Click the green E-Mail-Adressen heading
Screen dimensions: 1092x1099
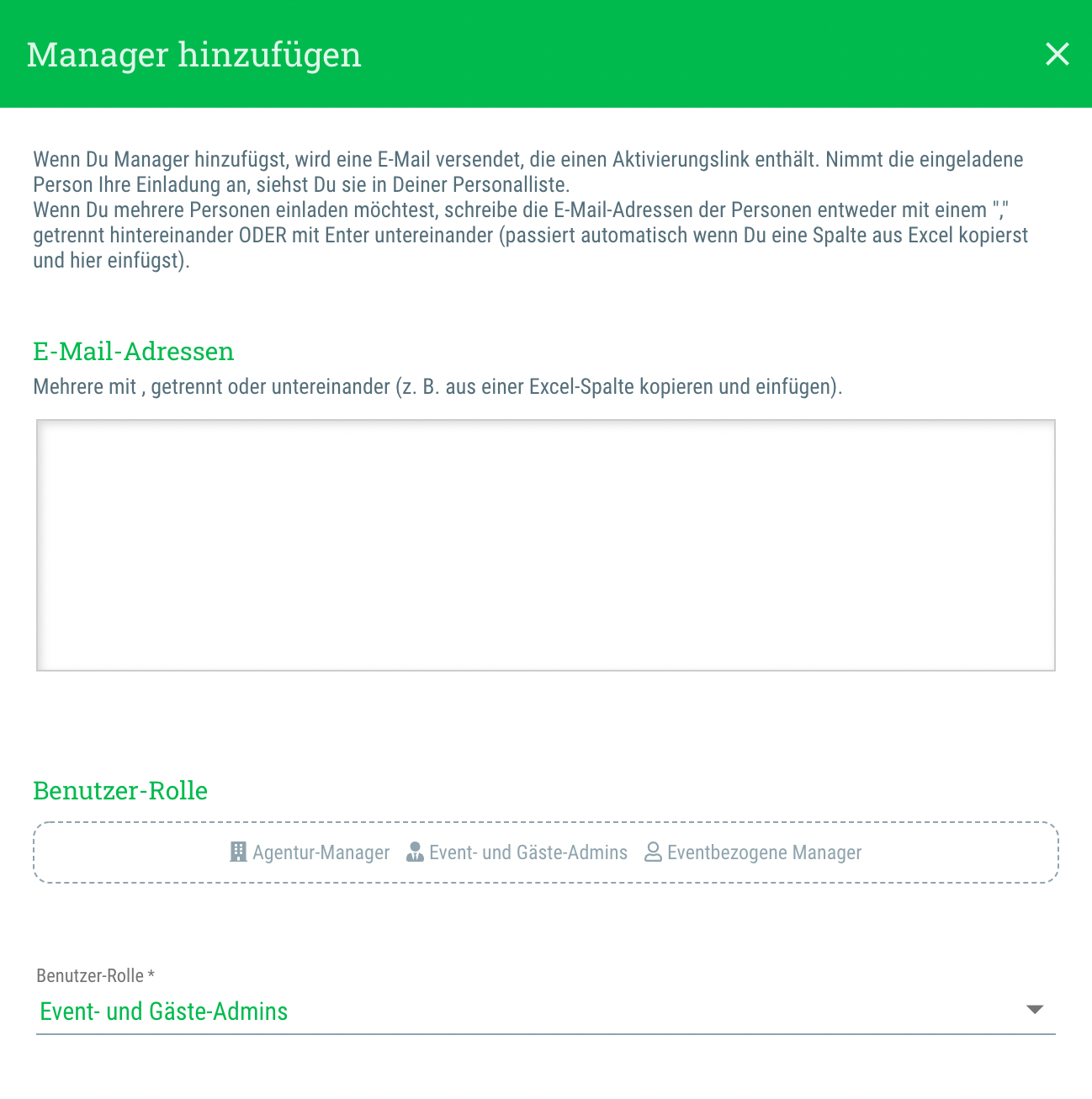click(x=133, y=352)
